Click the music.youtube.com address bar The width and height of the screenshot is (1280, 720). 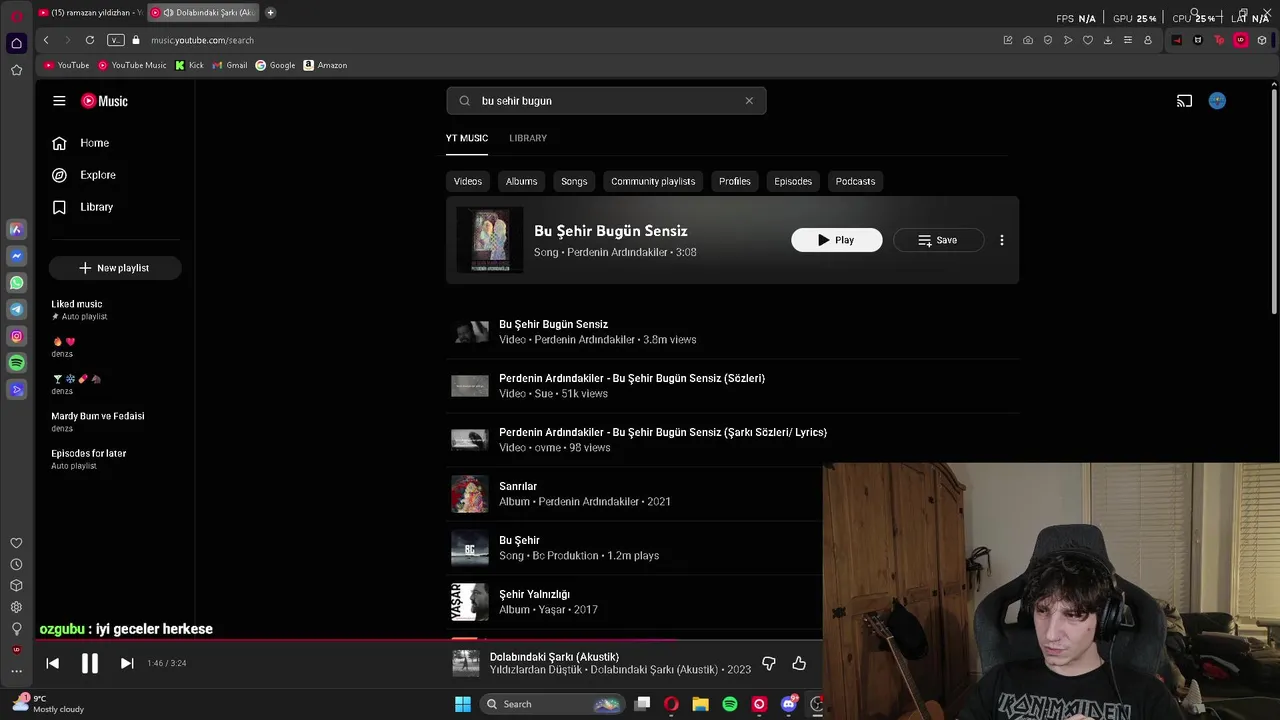(x=202, y=40)
